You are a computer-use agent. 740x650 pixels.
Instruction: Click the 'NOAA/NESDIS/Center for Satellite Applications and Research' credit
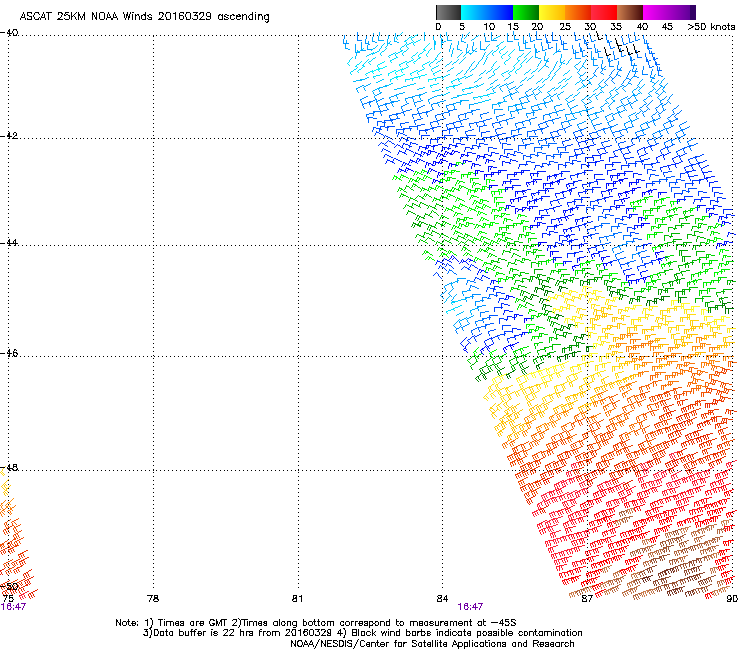[x=432, y=644]
